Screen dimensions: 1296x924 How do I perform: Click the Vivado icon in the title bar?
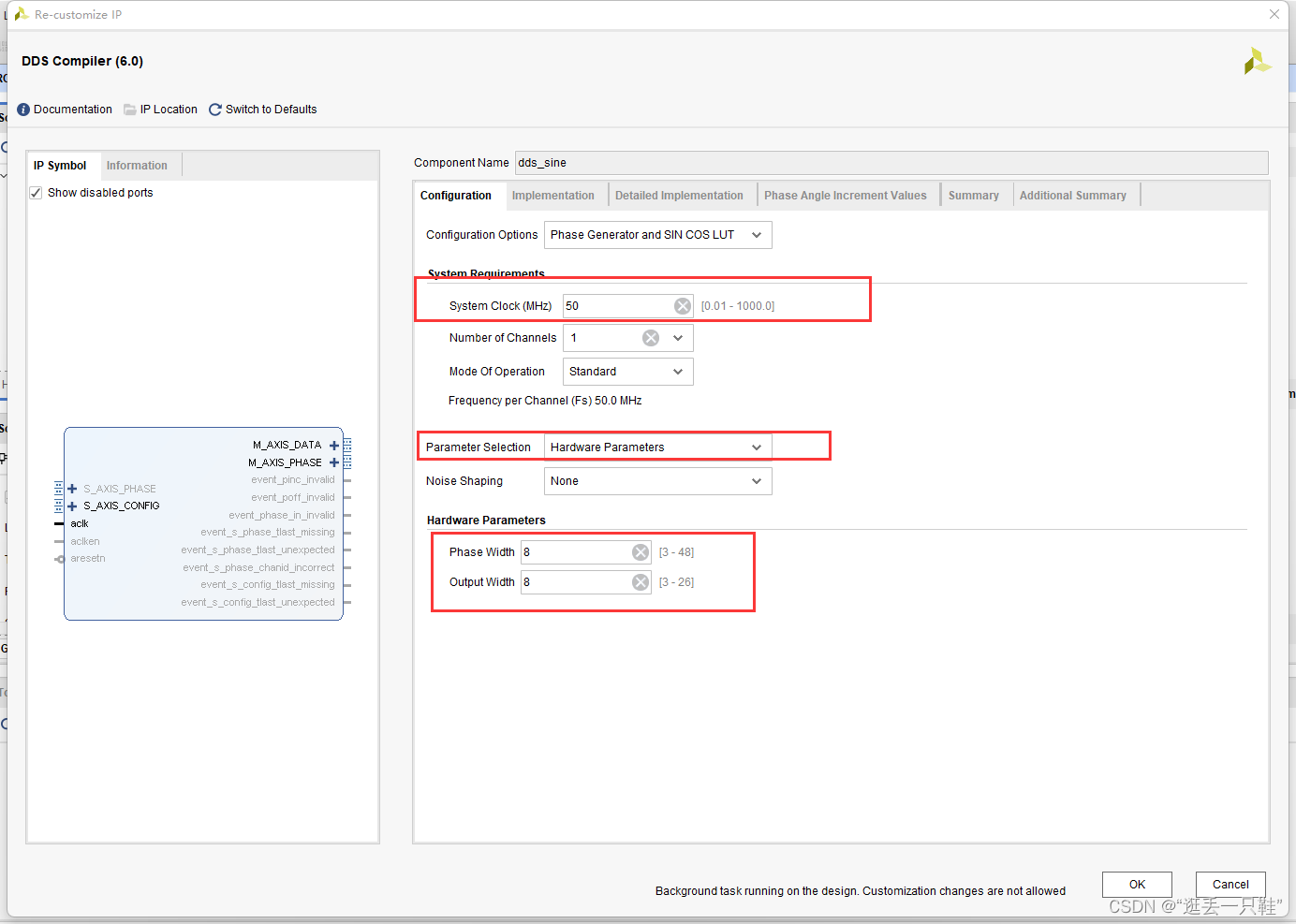21,14
